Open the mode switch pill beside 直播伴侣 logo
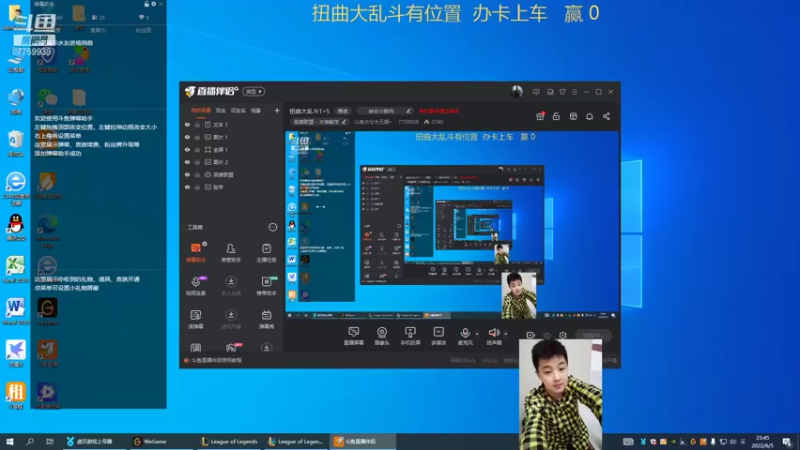Viewport: 800px width, 450px height. tap(254, 91)
